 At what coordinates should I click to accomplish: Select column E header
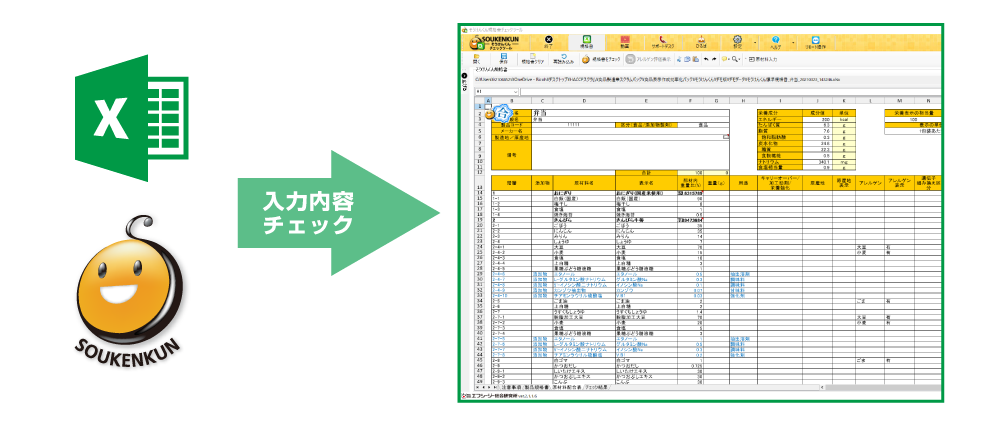(645, 100)
